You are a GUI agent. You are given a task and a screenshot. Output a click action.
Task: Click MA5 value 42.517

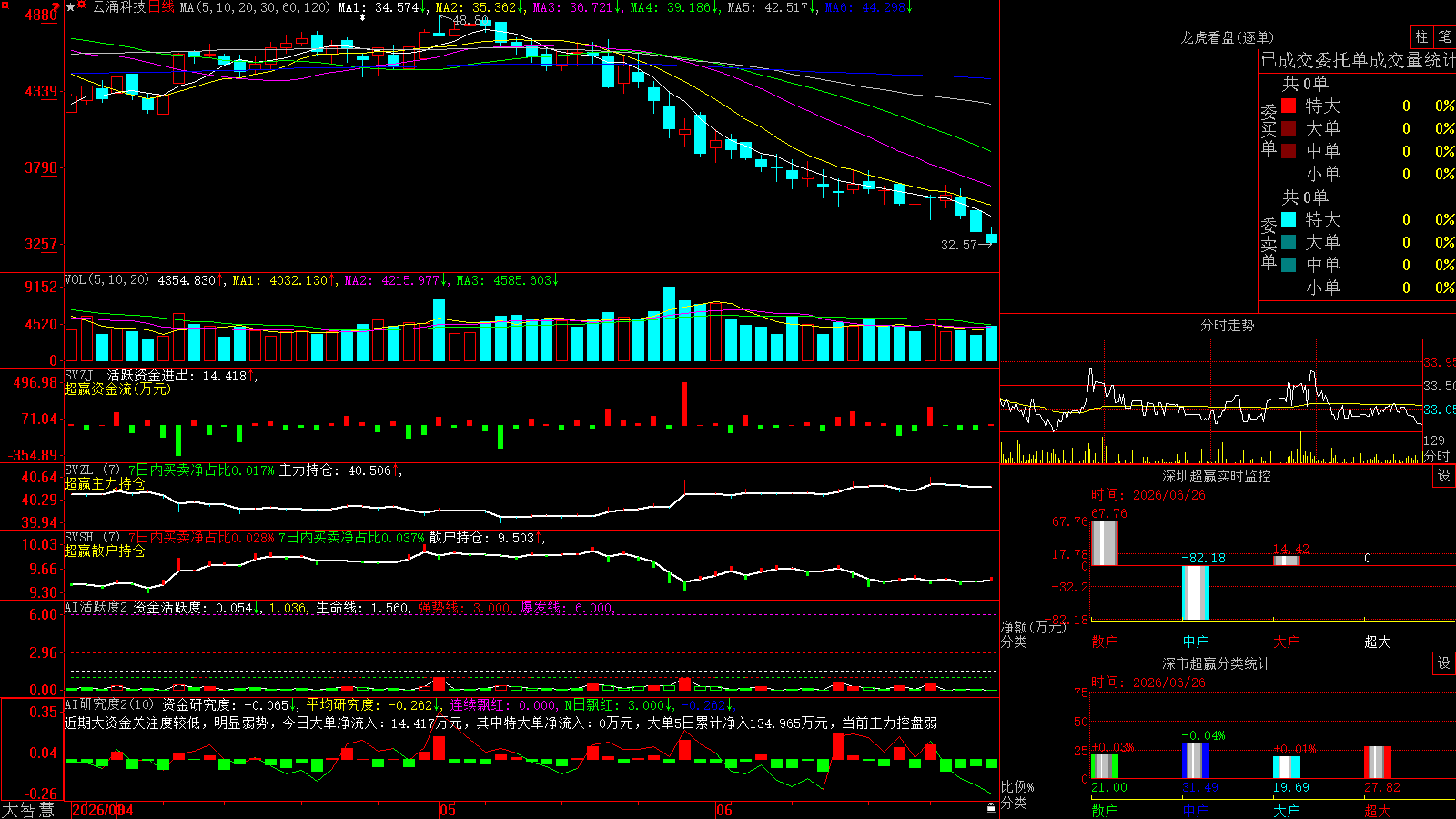point(786,7)
